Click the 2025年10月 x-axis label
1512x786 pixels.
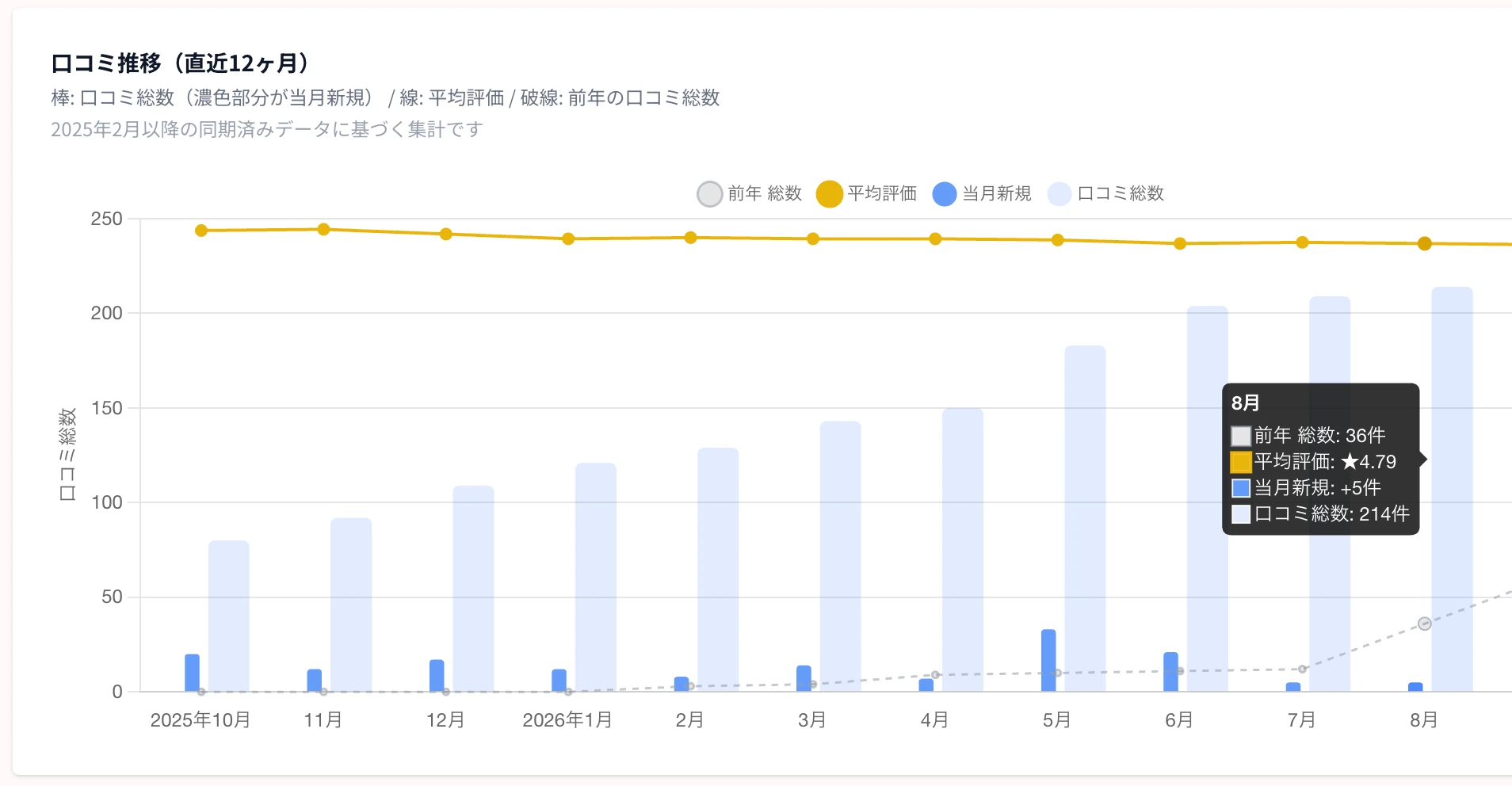[x=200, y=719]
